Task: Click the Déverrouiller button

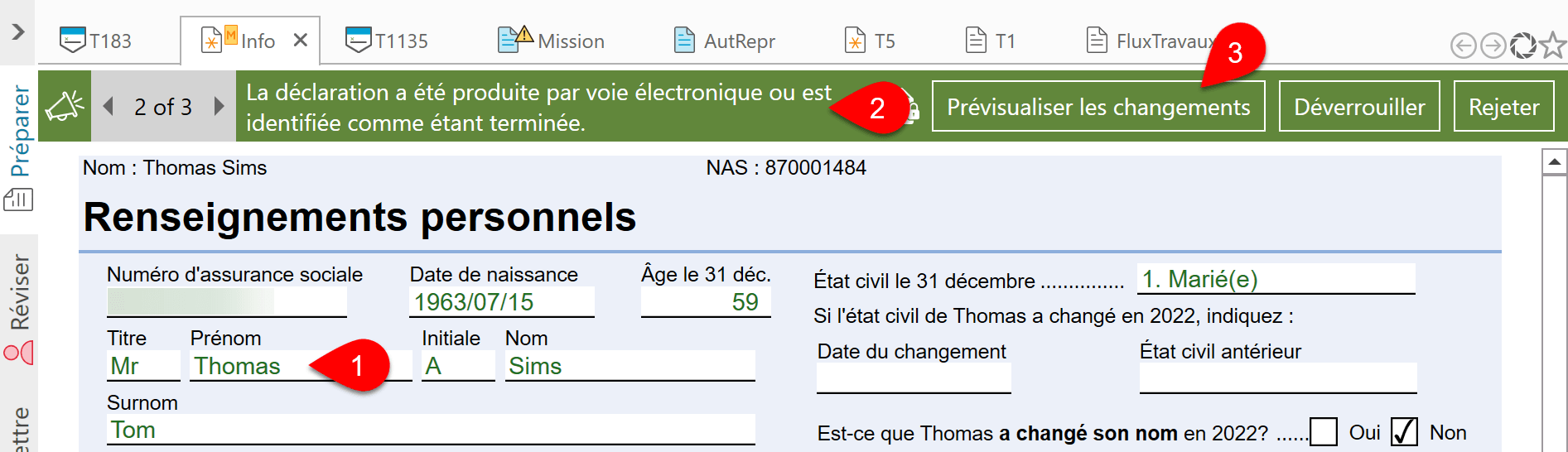Action: tap(1359, 106)
